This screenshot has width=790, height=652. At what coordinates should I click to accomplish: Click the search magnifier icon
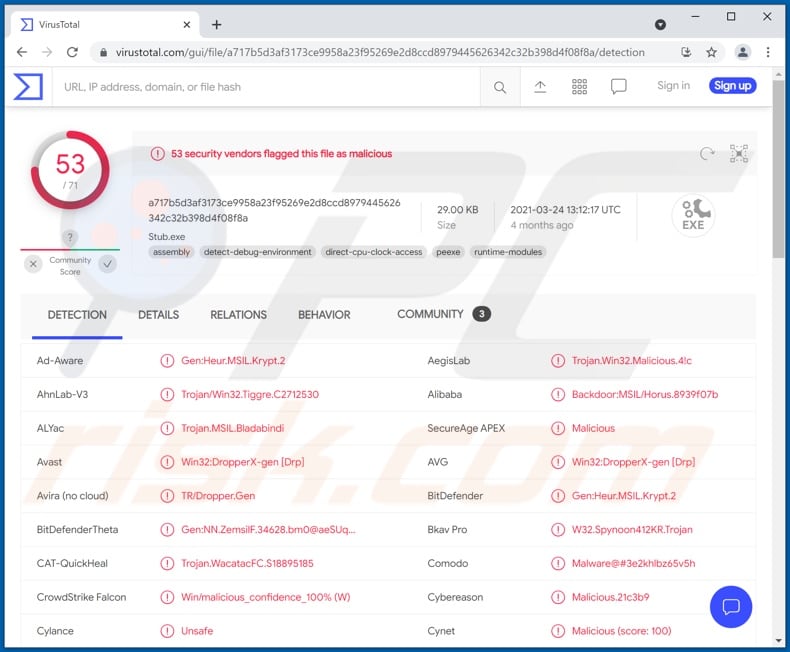pos(500,87)
